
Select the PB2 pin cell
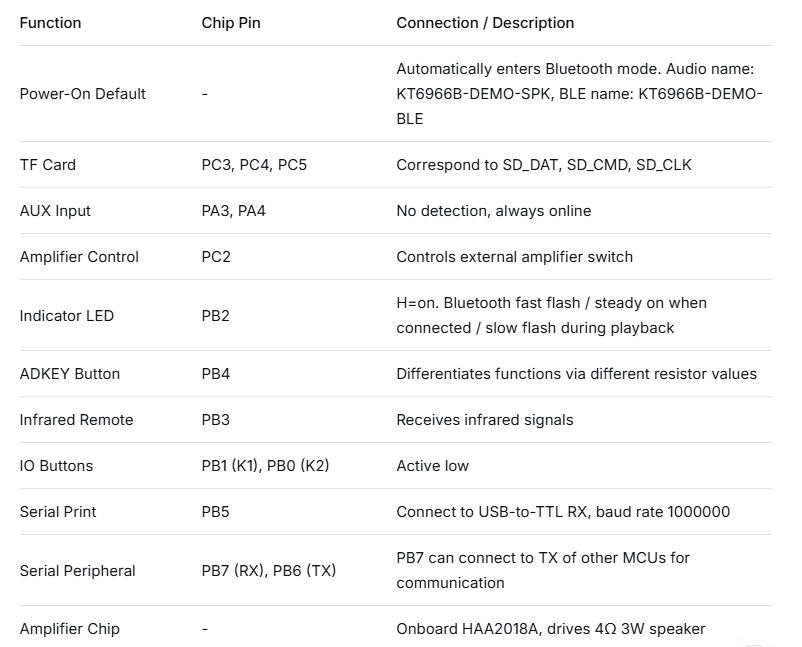point(215,316)
